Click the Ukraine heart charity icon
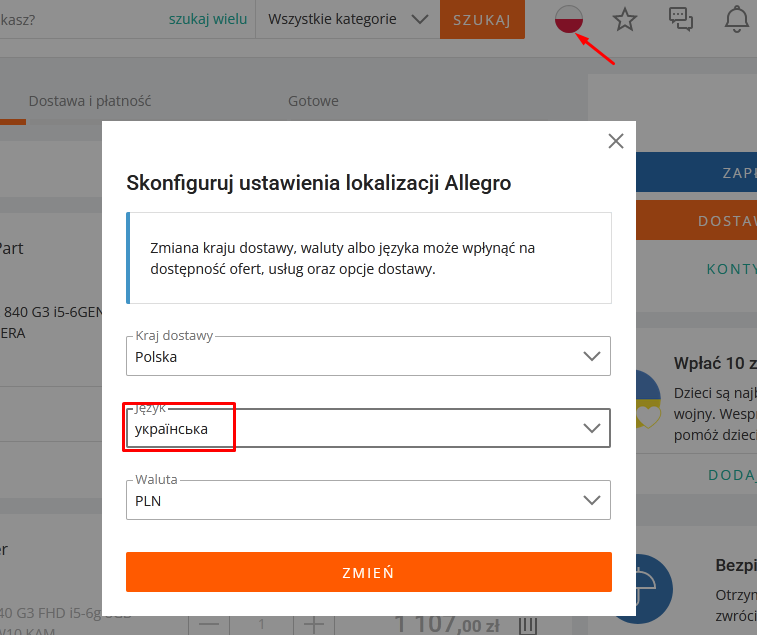 [648, 399]
